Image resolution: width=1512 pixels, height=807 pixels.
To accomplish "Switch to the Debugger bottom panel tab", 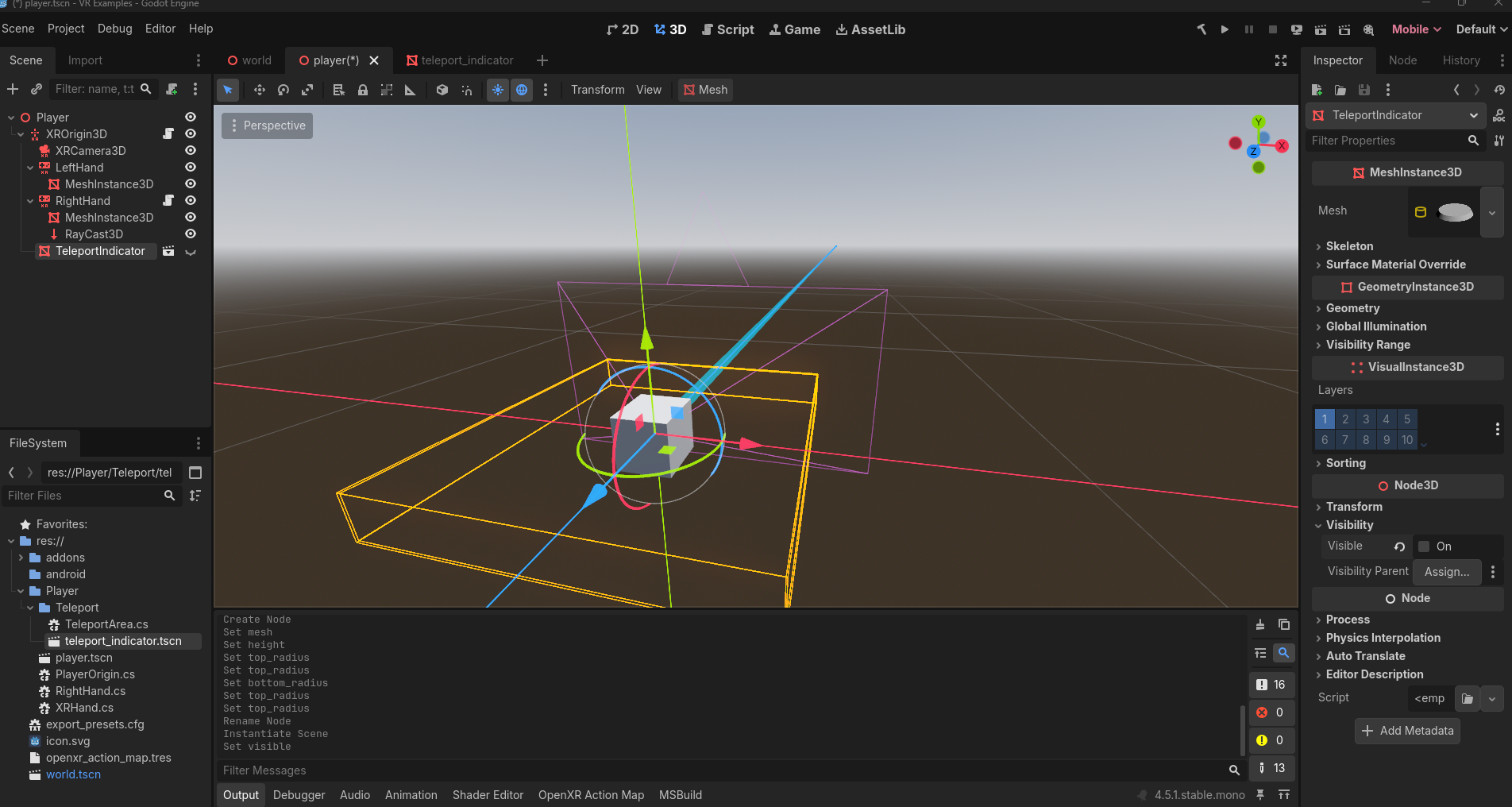I will tap(299, 795).
